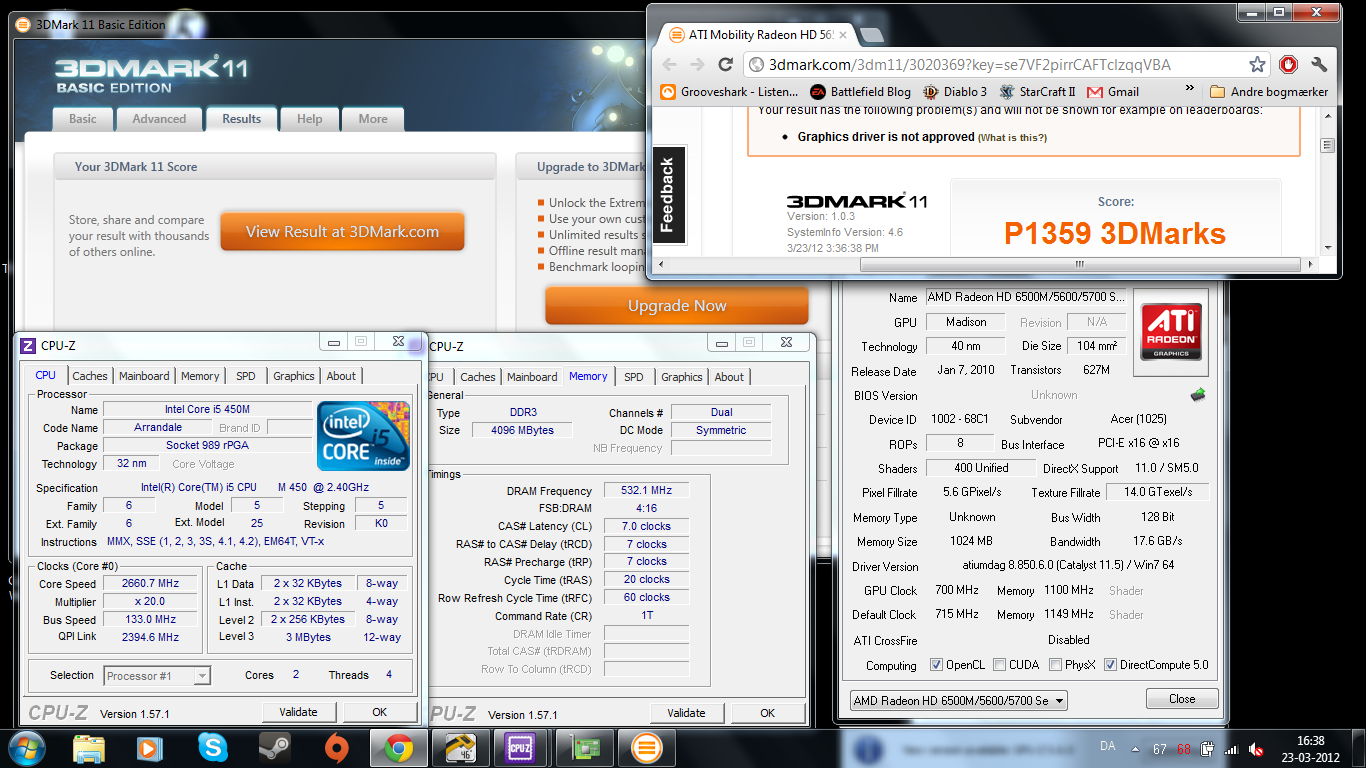Open the More tab in 3DMark 11

tap(373, 119)
